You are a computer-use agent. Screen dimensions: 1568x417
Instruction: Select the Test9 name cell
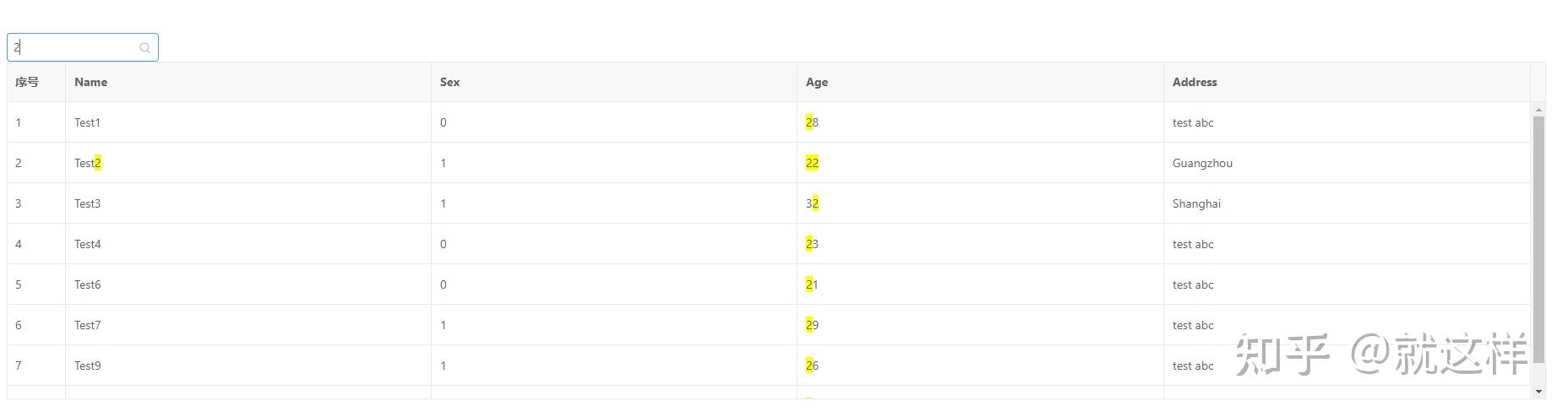87,366
